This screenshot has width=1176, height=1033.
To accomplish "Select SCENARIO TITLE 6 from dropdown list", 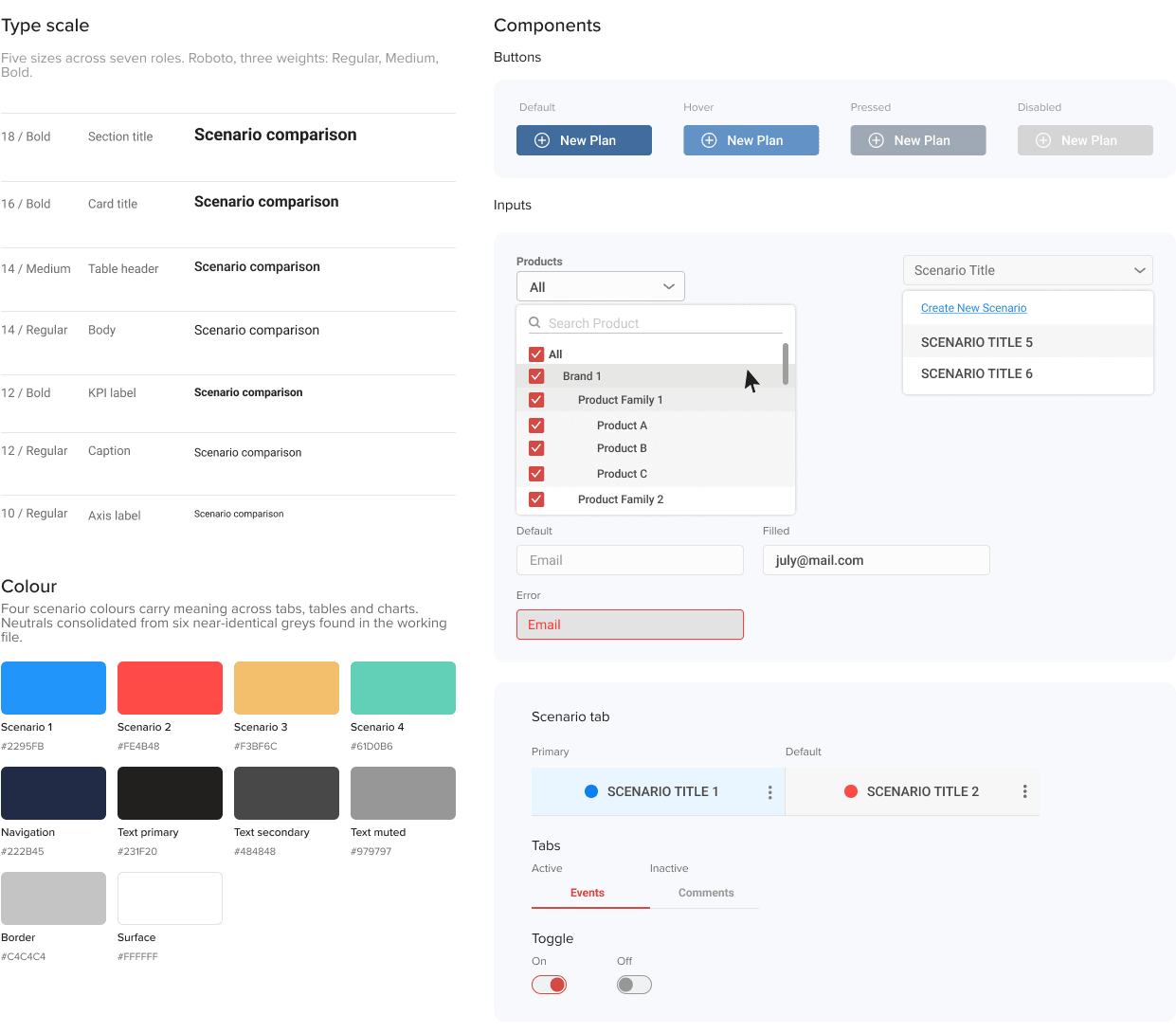I will pyautogui.click(x=1028, y=373).
